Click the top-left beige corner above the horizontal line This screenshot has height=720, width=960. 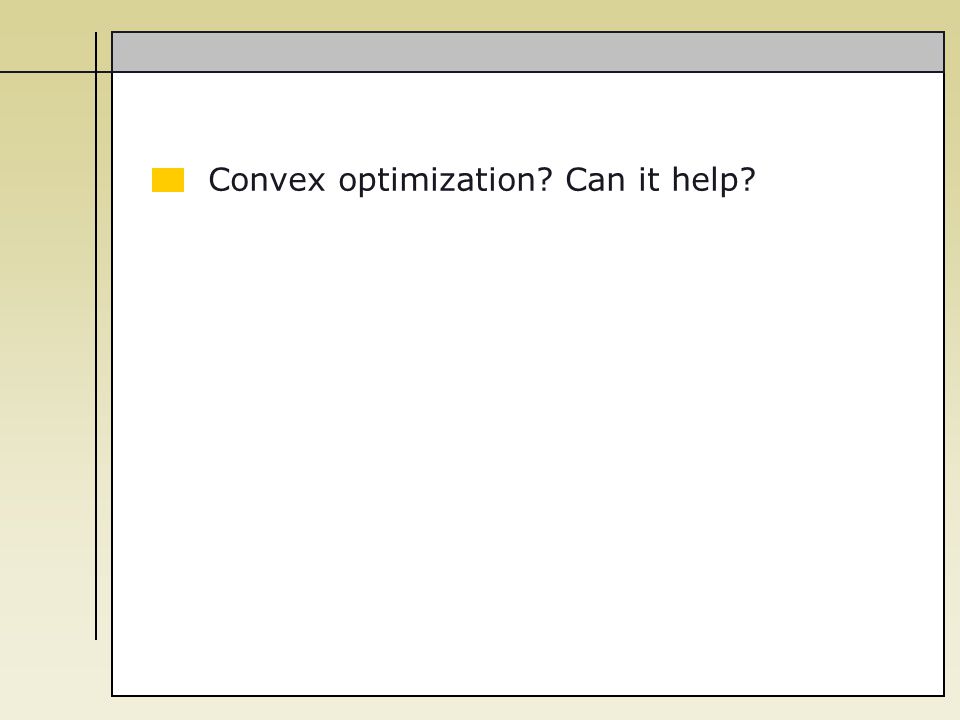pos(47,36)
